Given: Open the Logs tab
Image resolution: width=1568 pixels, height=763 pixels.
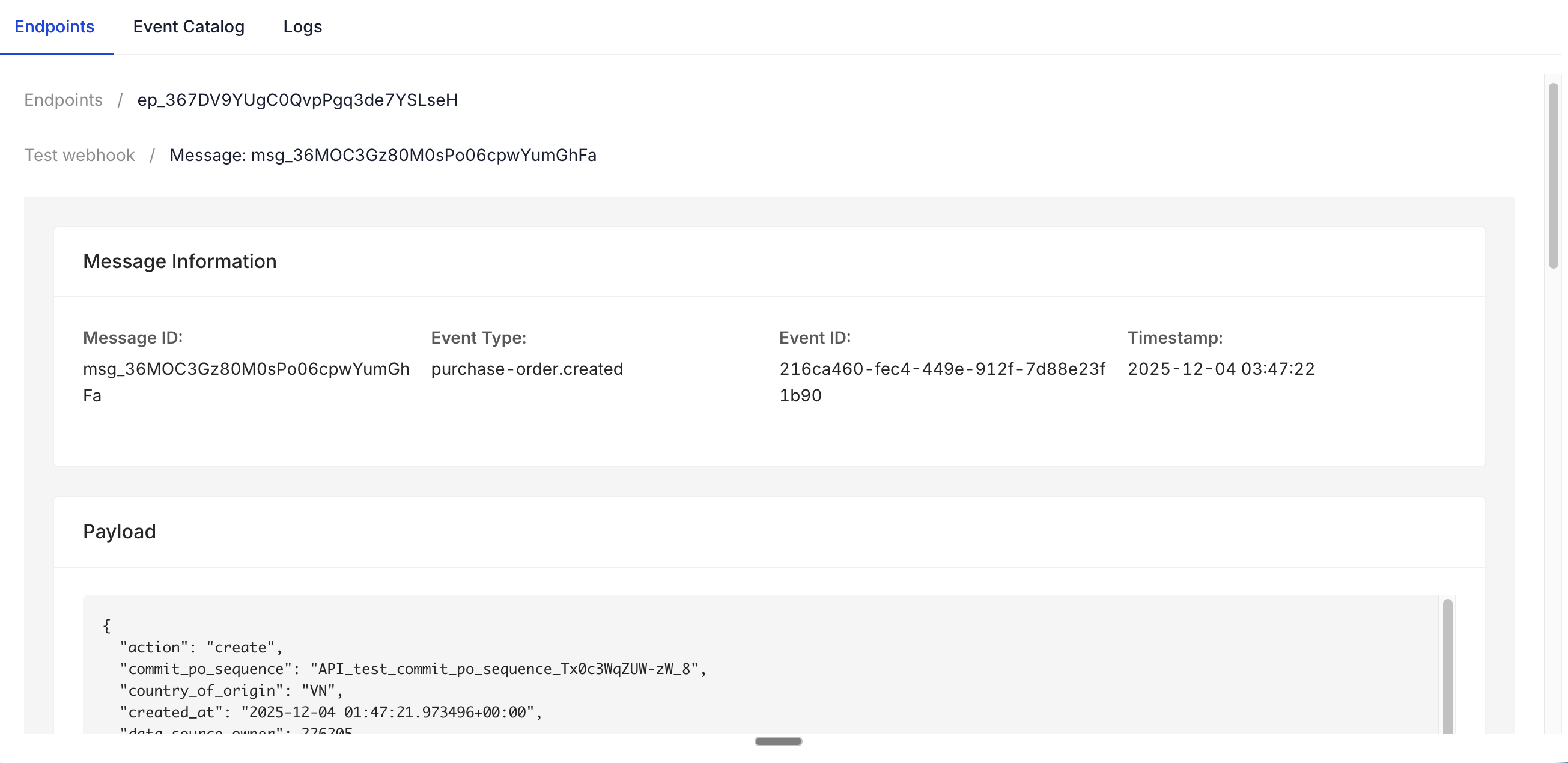Looking at the screenshot, I should click(x=303, y=27).
